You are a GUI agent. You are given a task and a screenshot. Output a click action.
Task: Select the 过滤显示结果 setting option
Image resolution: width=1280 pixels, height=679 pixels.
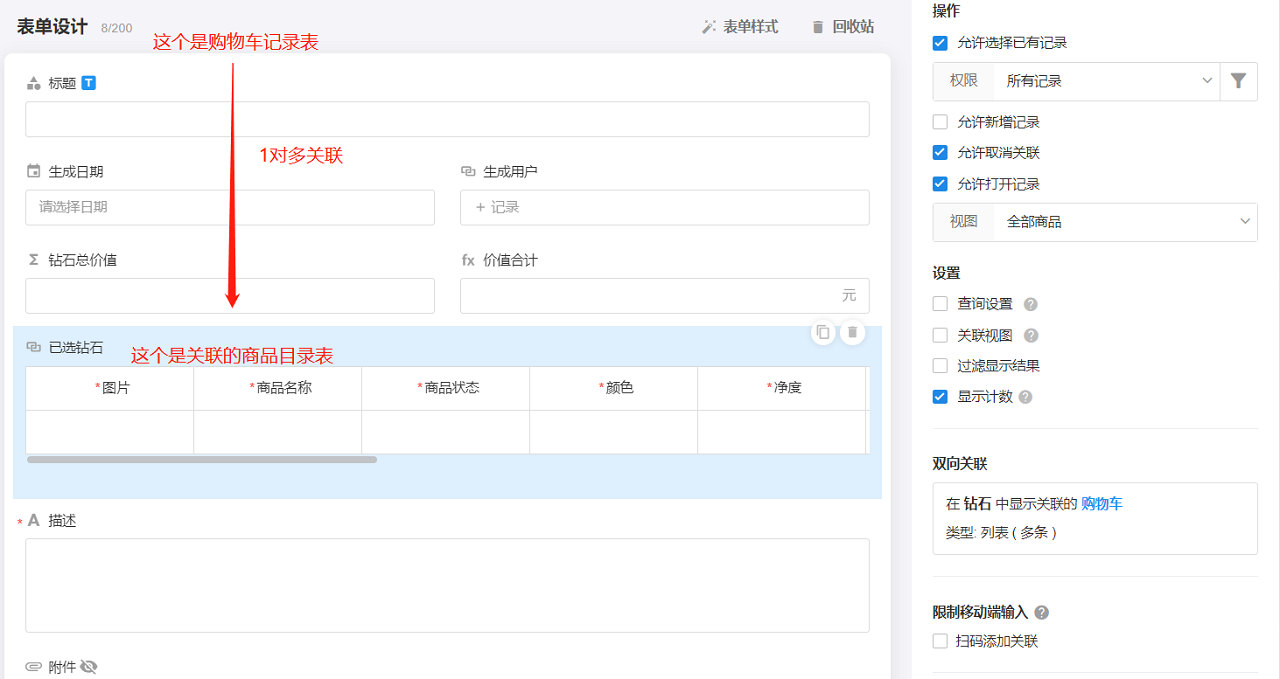(x=938, y=365)
